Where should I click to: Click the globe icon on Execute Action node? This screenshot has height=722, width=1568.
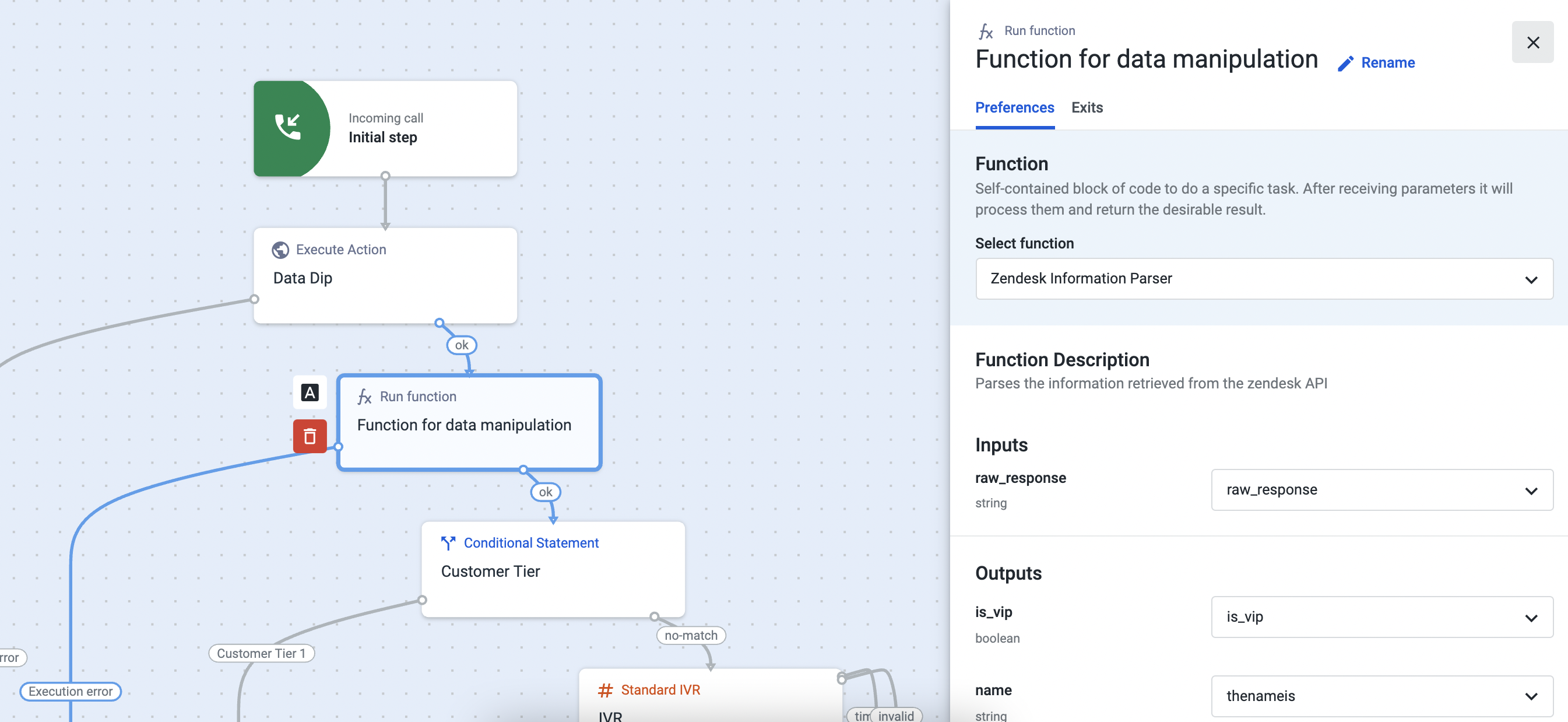pos(280,250)
